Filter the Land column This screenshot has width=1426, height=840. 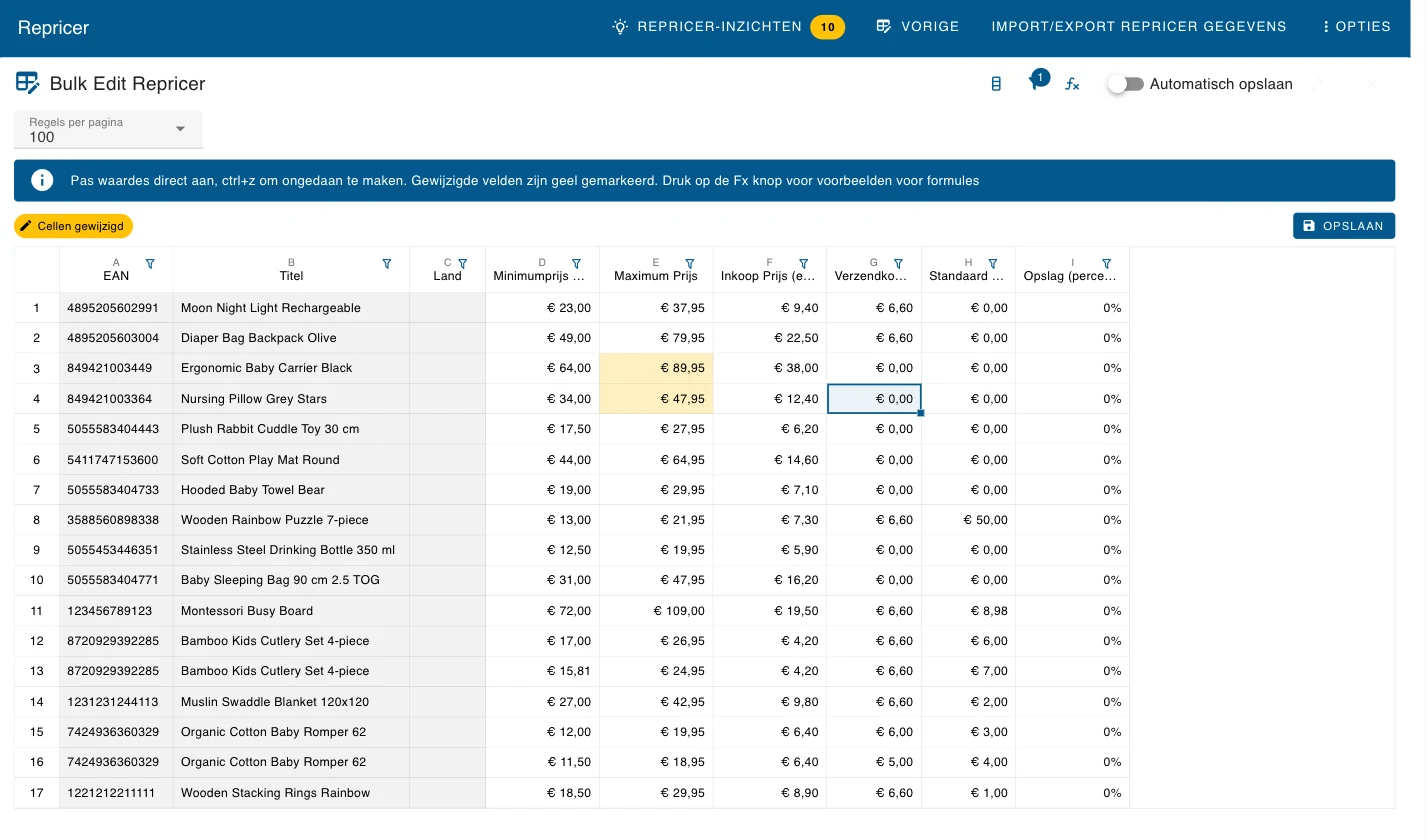463,264
